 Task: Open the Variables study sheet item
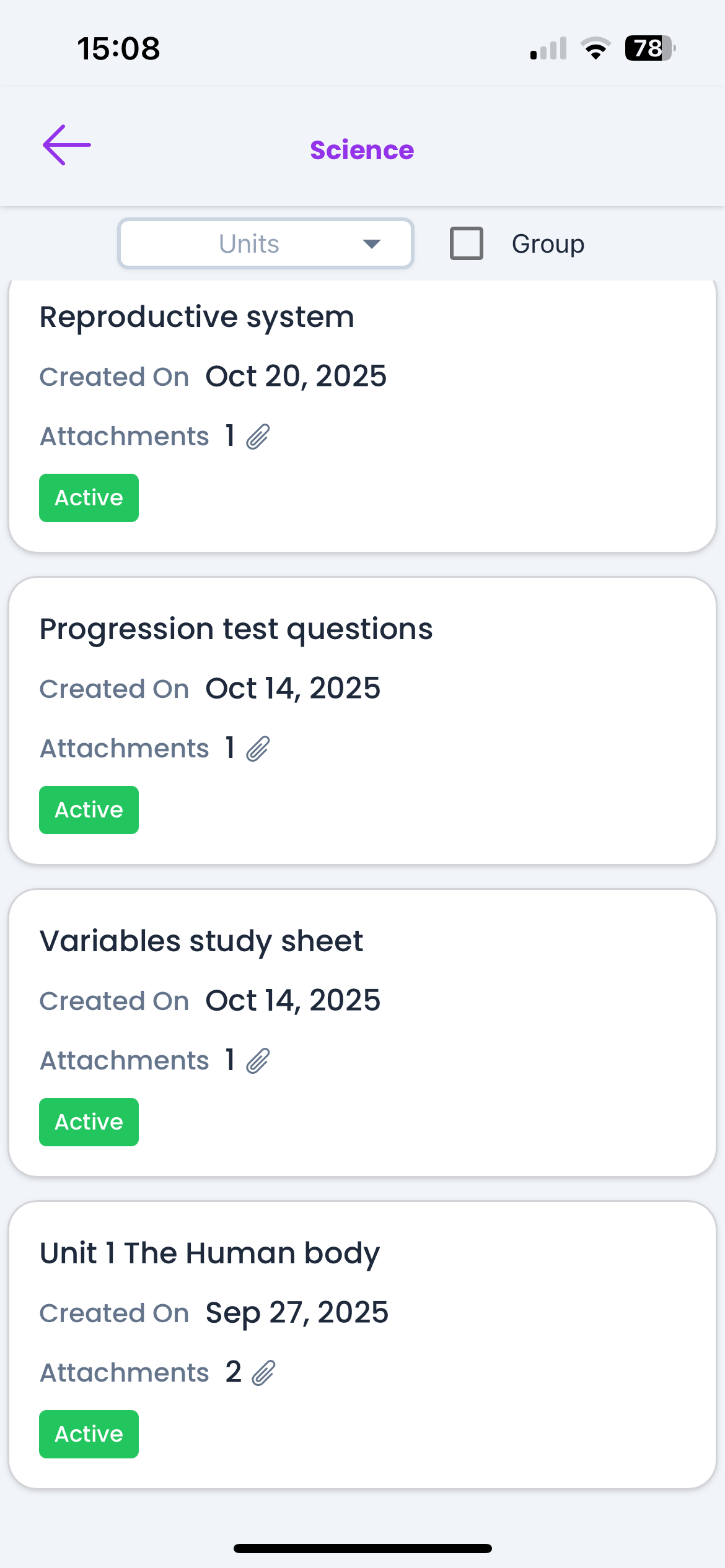pyautogui.click(x=201, y=941)
